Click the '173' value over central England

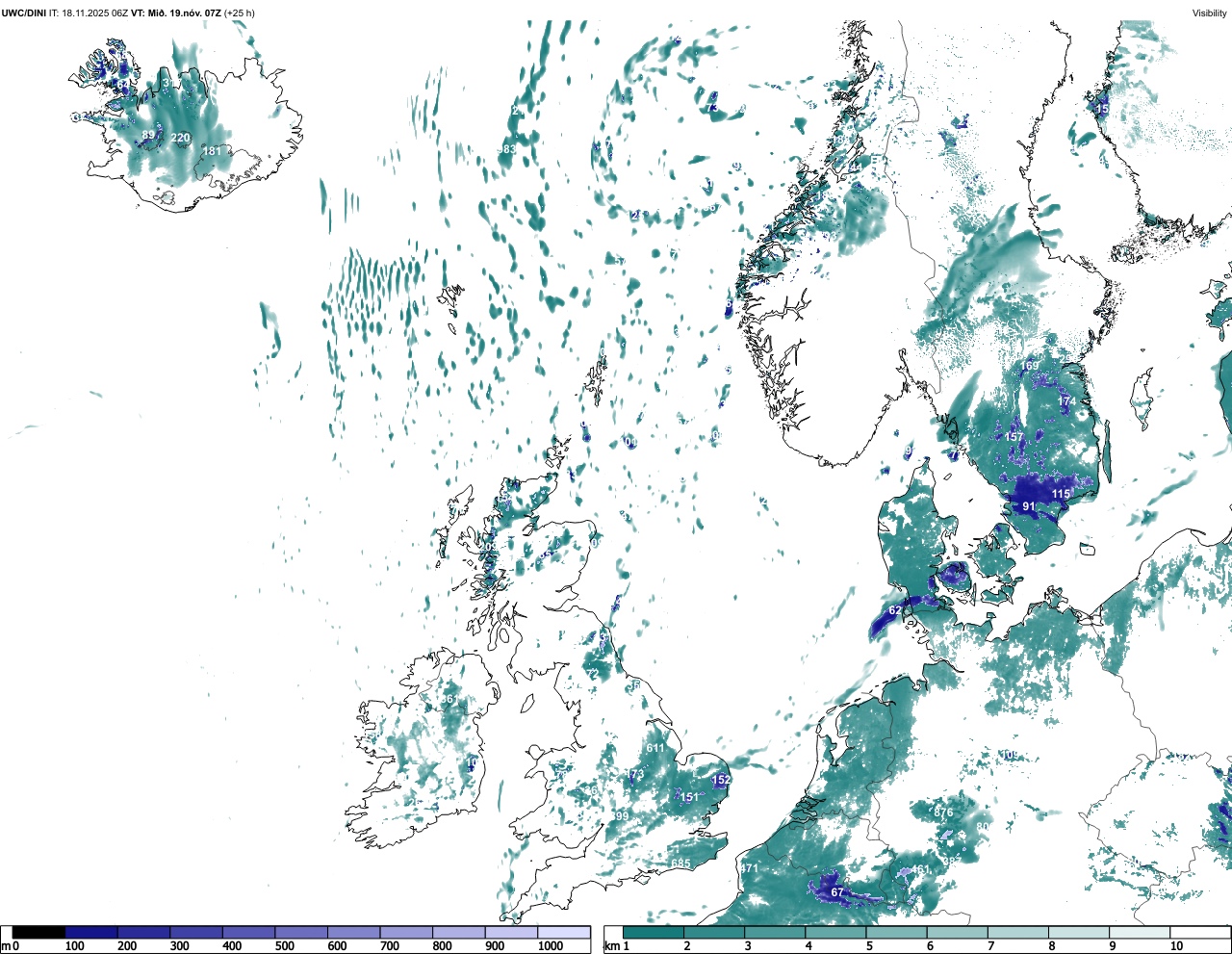[635, 775]
